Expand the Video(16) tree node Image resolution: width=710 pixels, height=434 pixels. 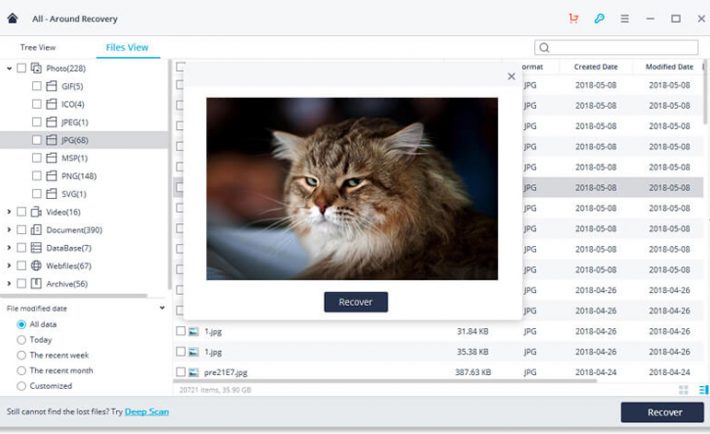9,212
